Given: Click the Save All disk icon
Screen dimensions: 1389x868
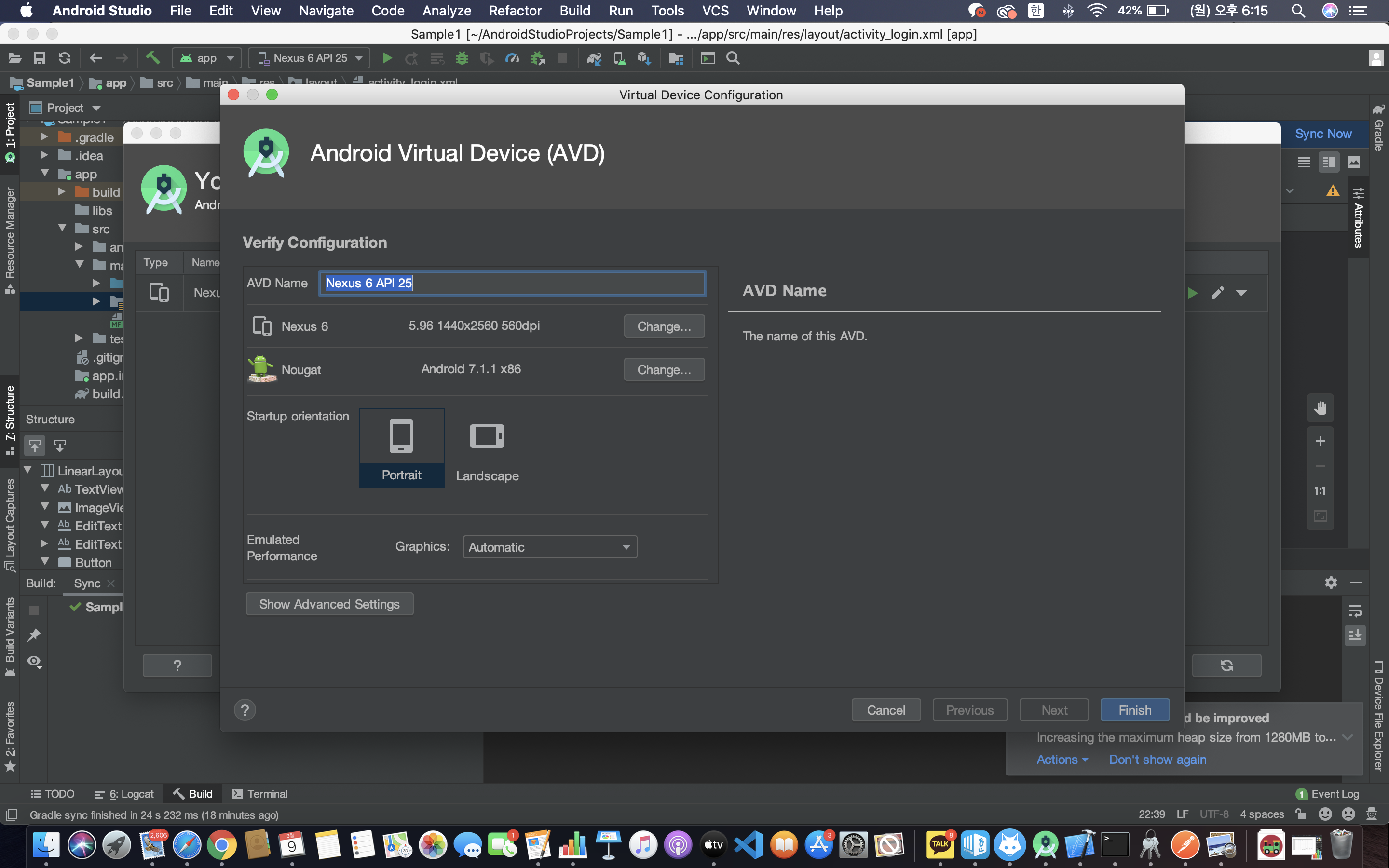Looking at the screenshot, I should click(39, 58).
